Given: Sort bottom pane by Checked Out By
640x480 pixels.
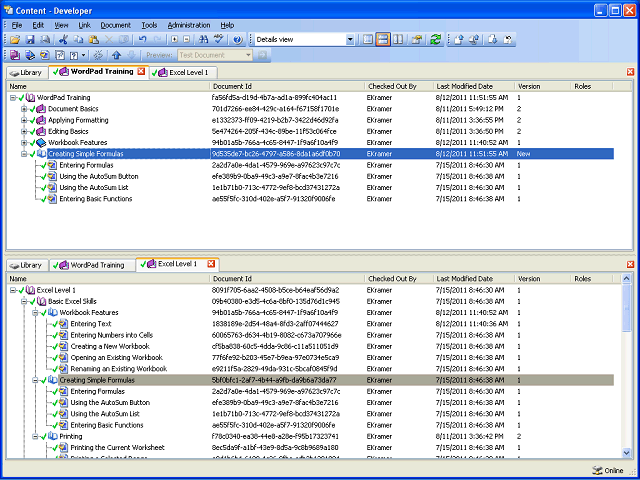Looking at the screenshot, I should pyautogui.click(x=399, y=279).
